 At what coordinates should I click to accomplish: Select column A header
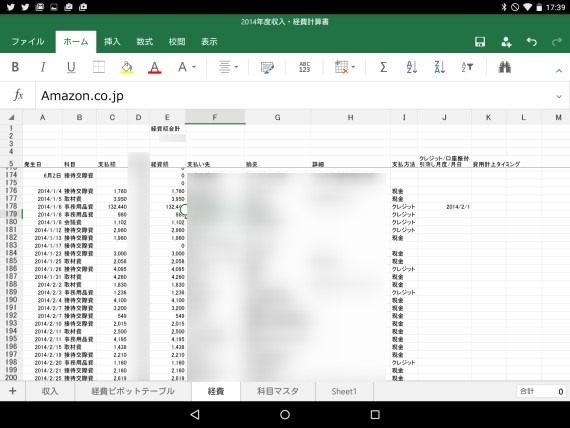click(x=43, y=117)
